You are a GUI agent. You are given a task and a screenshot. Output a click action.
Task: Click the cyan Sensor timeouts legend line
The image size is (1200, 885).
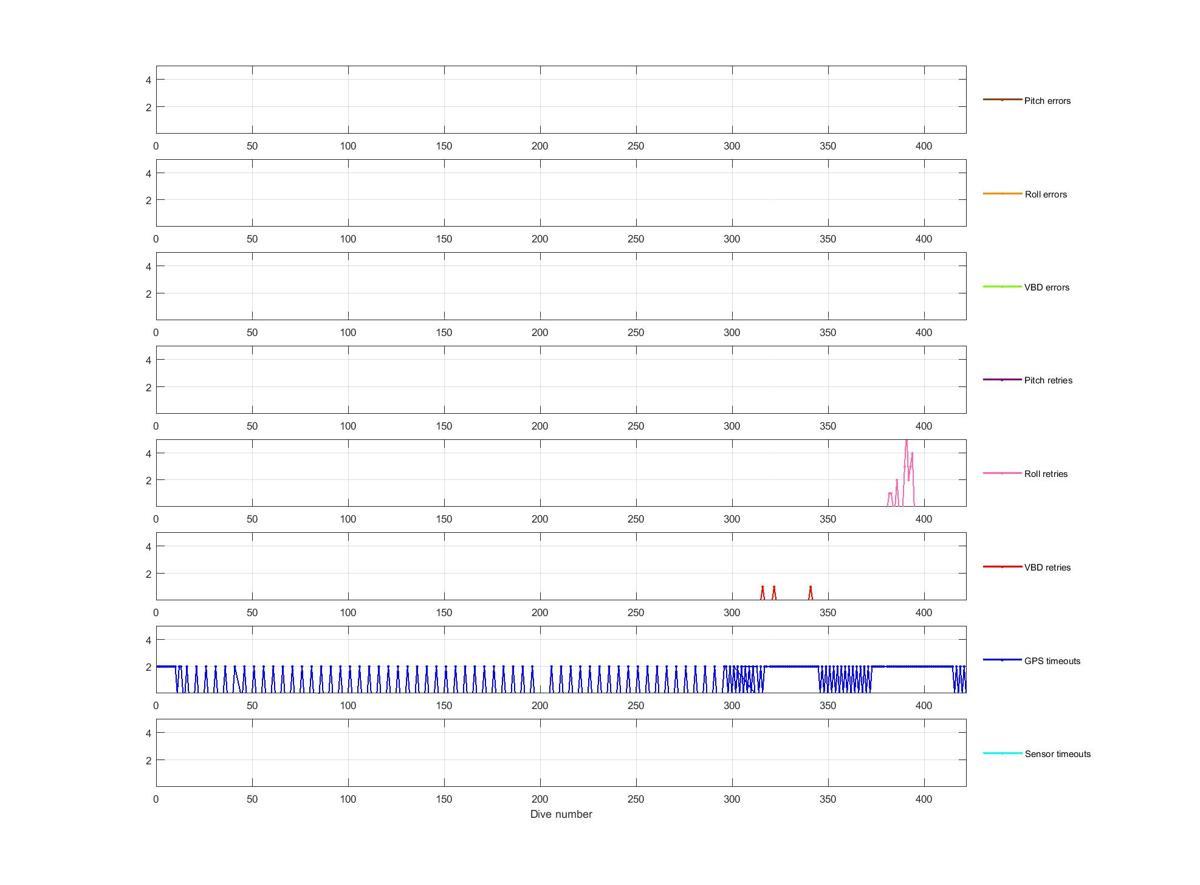(1002, 753)
